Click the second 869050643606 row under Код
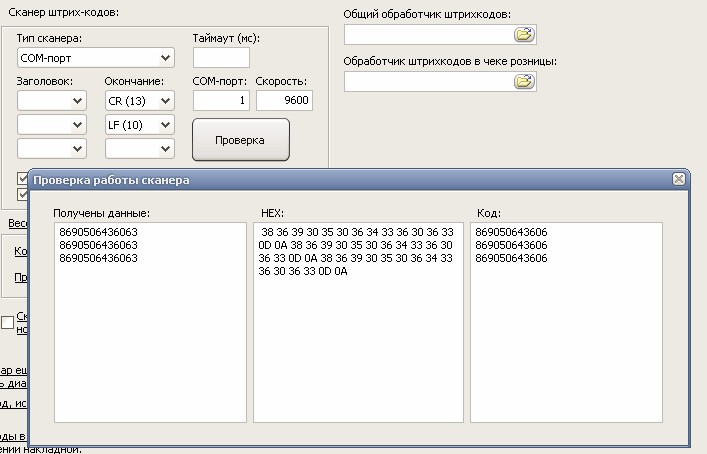 pos(511,245)
